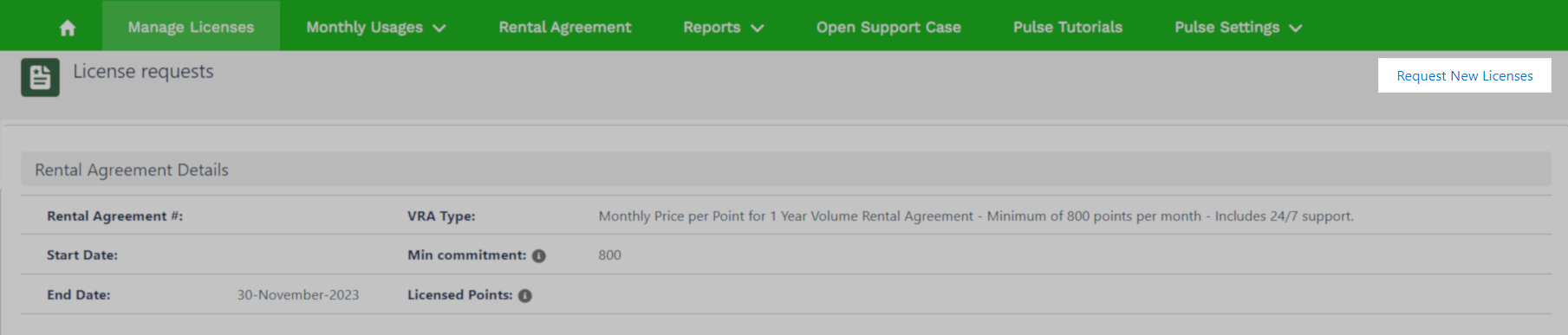Click the Monthly Usages menu label

(364, 27)
